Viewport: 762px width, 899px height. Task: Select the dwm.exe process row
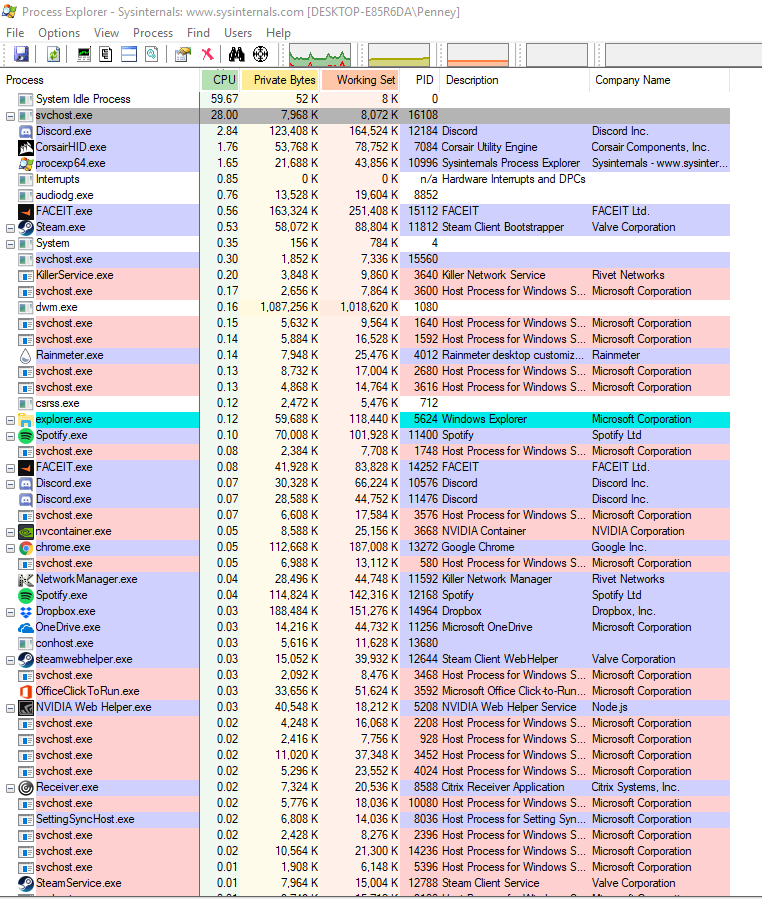point(366,307)
